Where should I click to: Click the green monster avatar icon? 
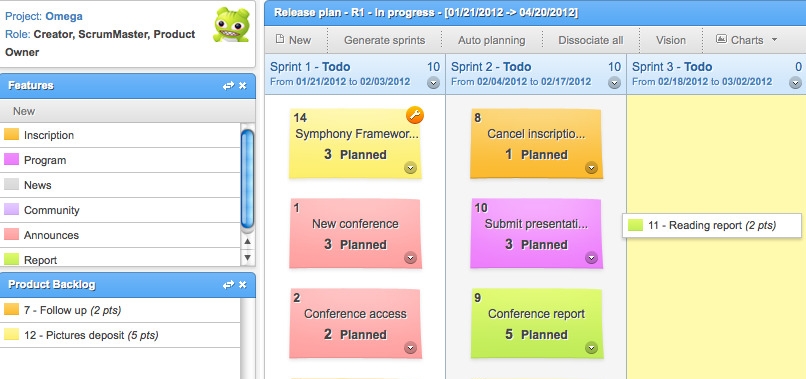[x=231, y=25]
